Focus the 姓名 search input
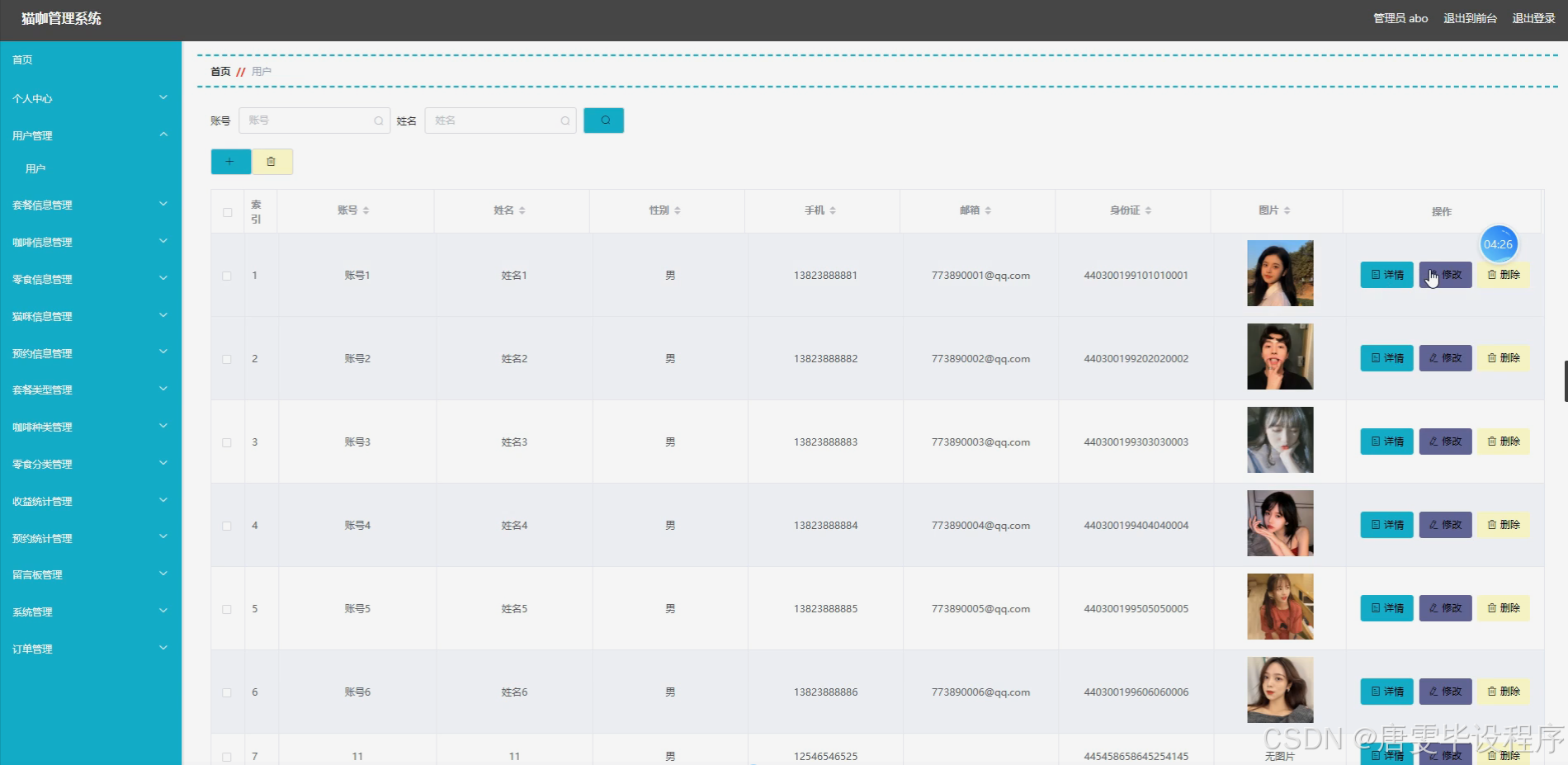Screen dimensions: 1568x765 click(x=500, y=120)
